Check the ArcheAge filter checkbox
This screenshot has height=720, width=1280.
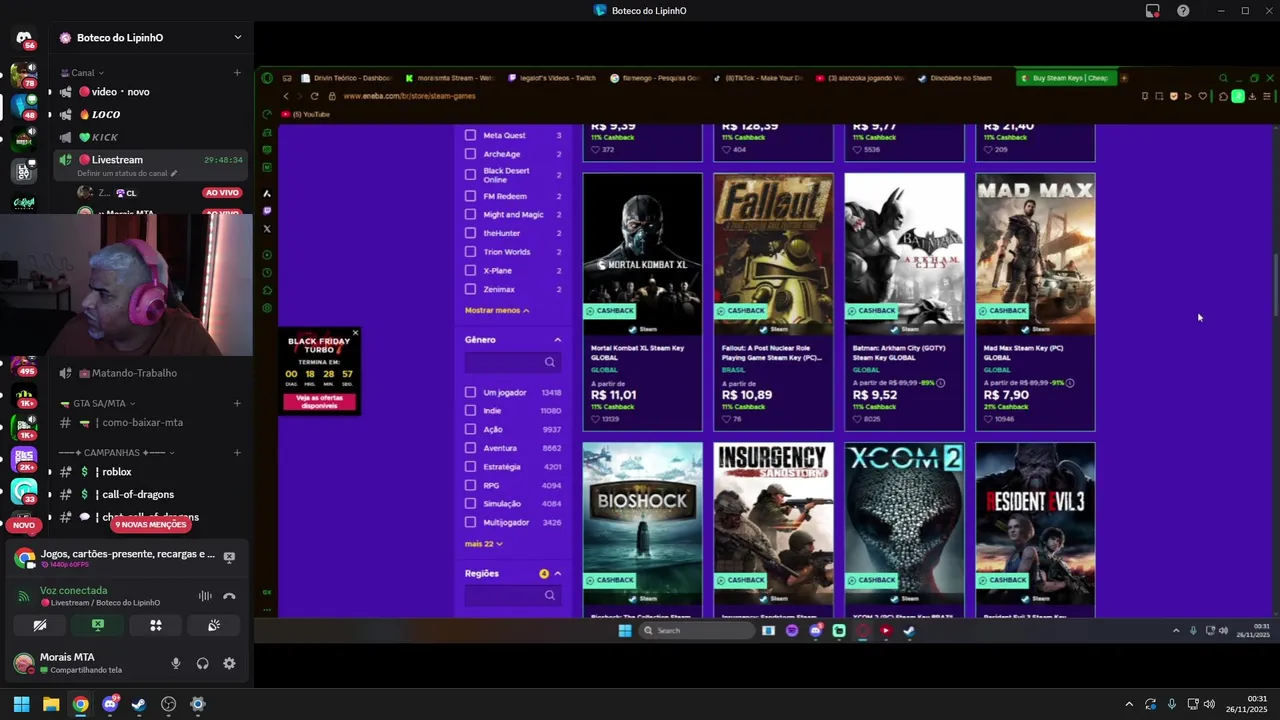click(470, 154)
